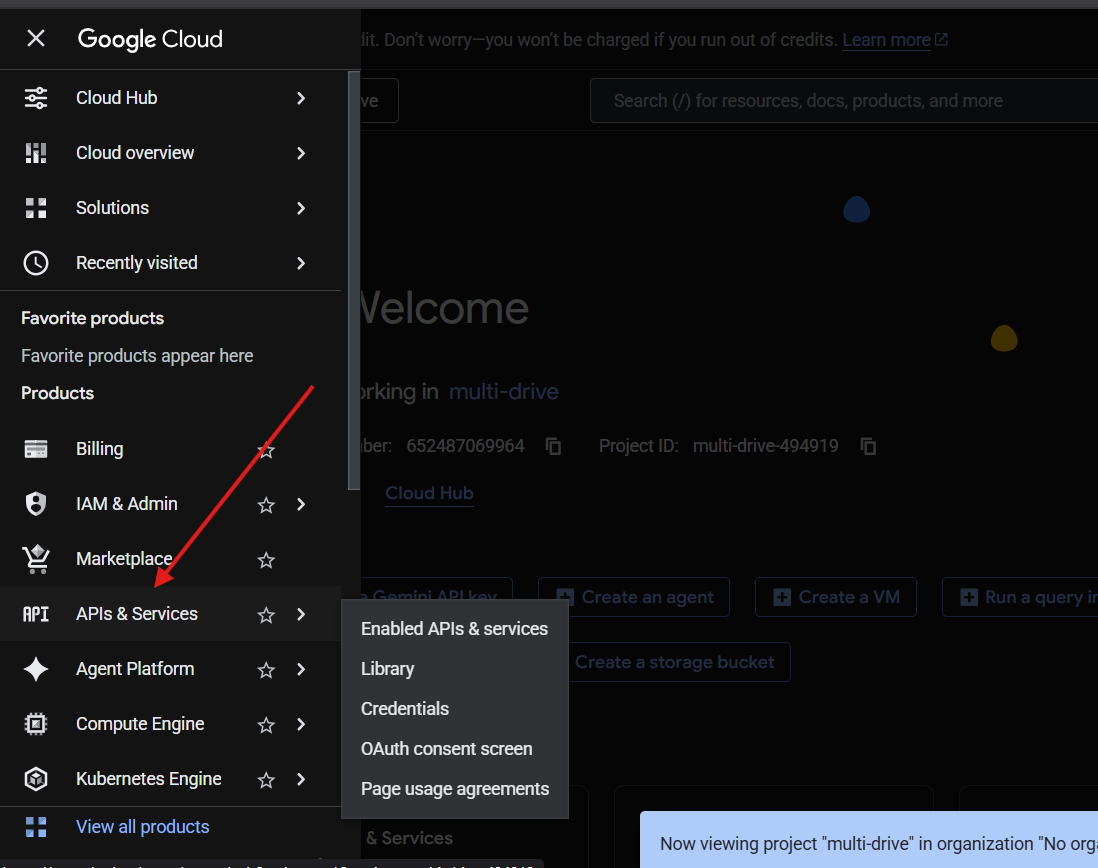
Task: Click Create a storage bucket button
Action: pyautogui.click(x=674, y=662)
